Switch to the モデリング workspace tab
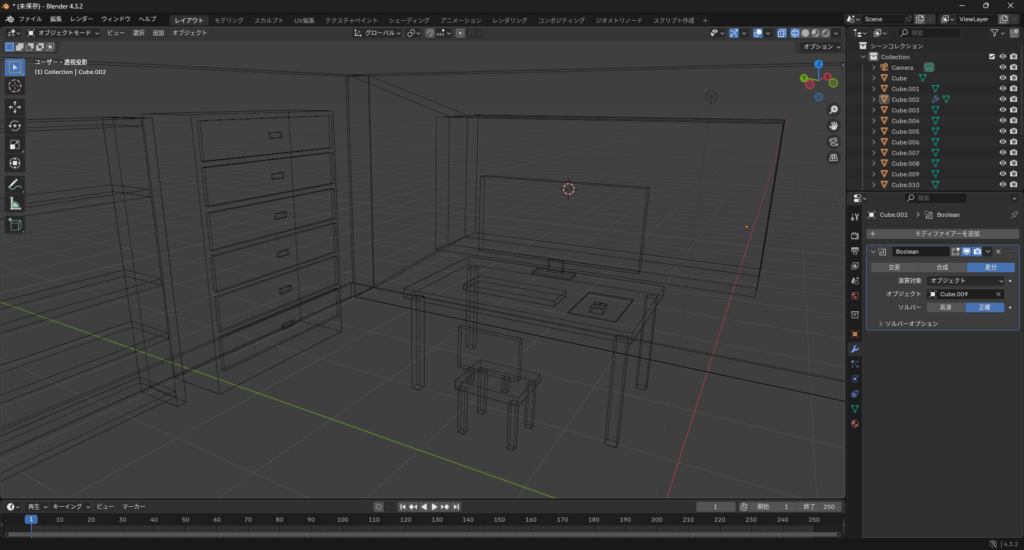This screenshot has height=550, width=1024. pyautogui.click(x=229, y=20)
